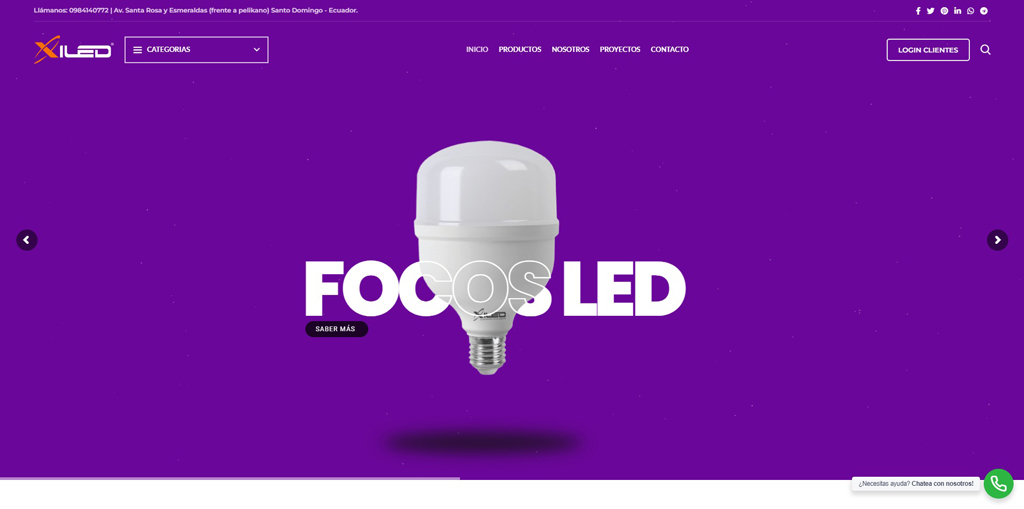This screenshot has width=1024, height=509.
Task: Click the Saber Más button
Action: (336, 329)
